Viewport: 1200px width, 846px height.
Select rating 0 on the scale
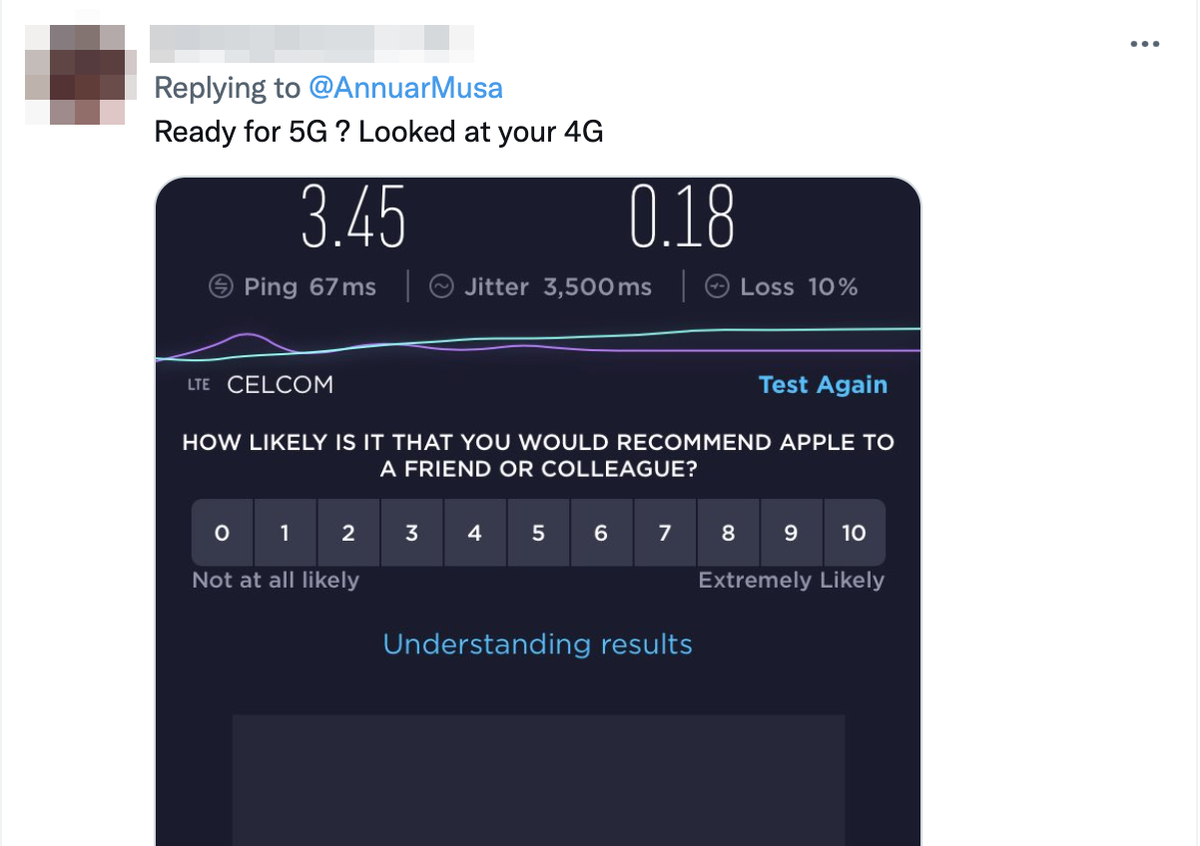(x=222, y=533)
